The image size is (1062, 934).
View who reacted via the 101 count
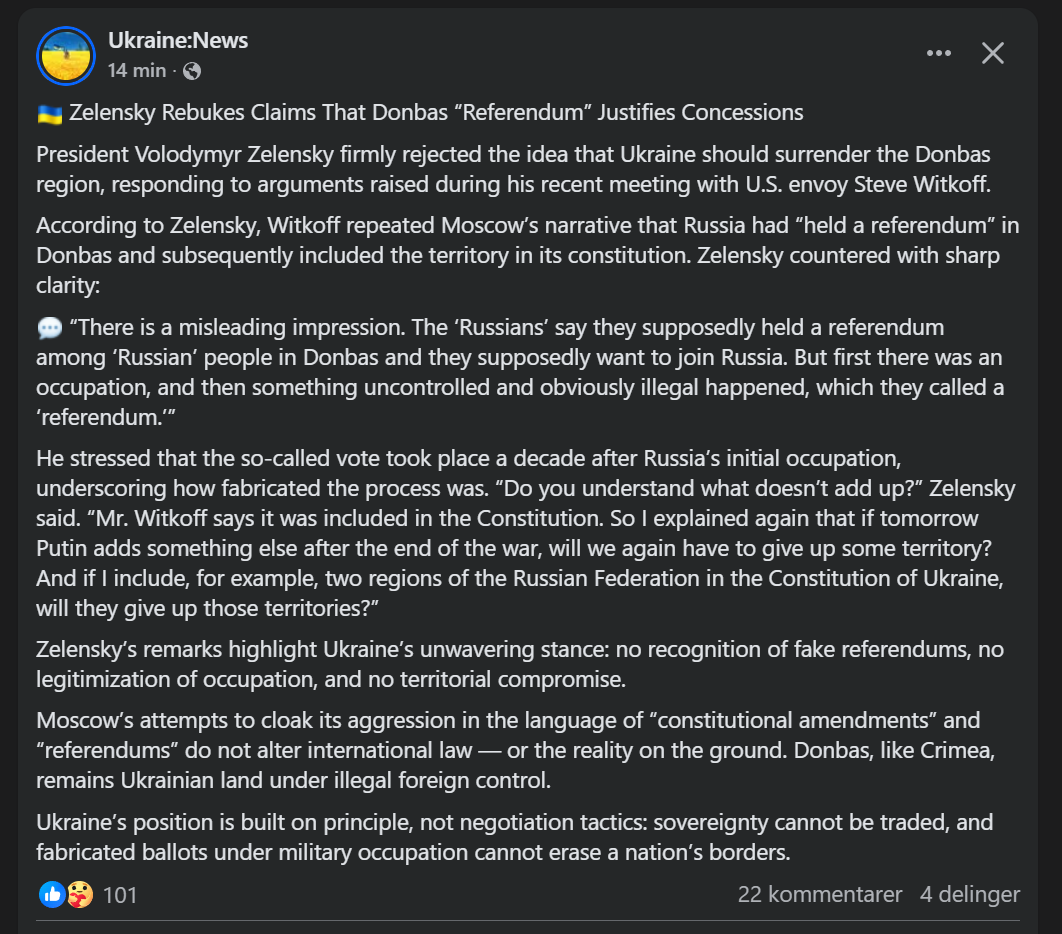[120, 894]
